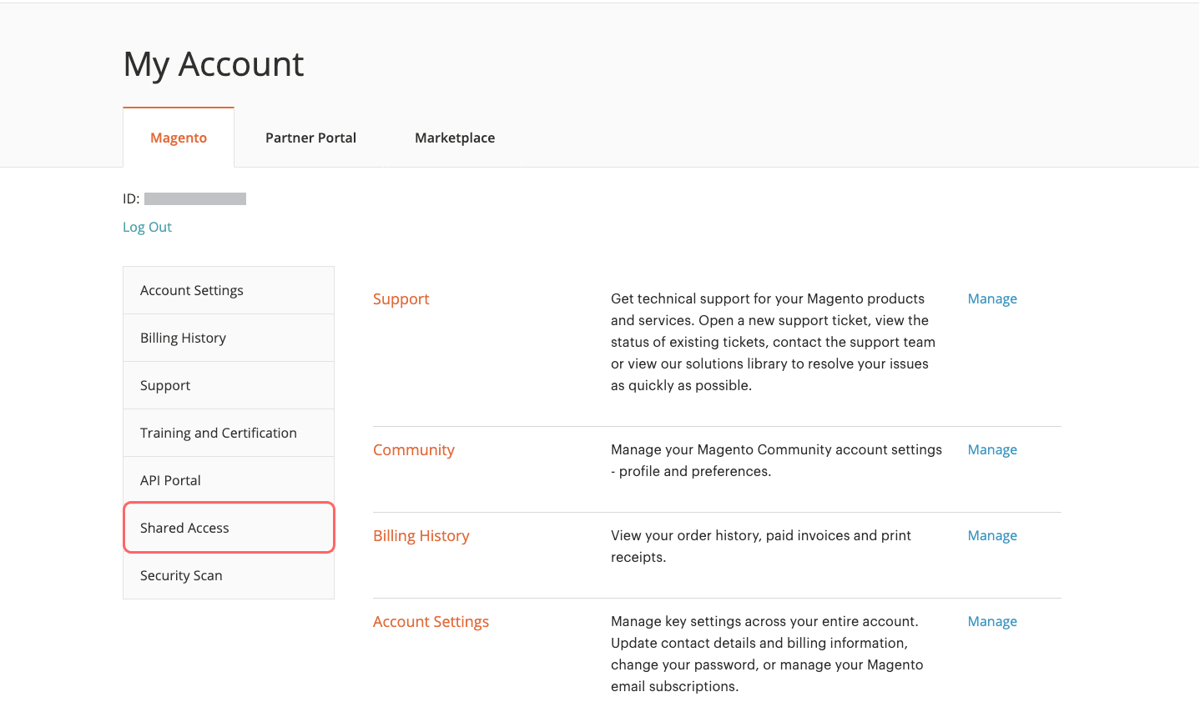The image size is (1200, 722).
Task: Go to API Portal in the sidebar
Action: [170, 480]
